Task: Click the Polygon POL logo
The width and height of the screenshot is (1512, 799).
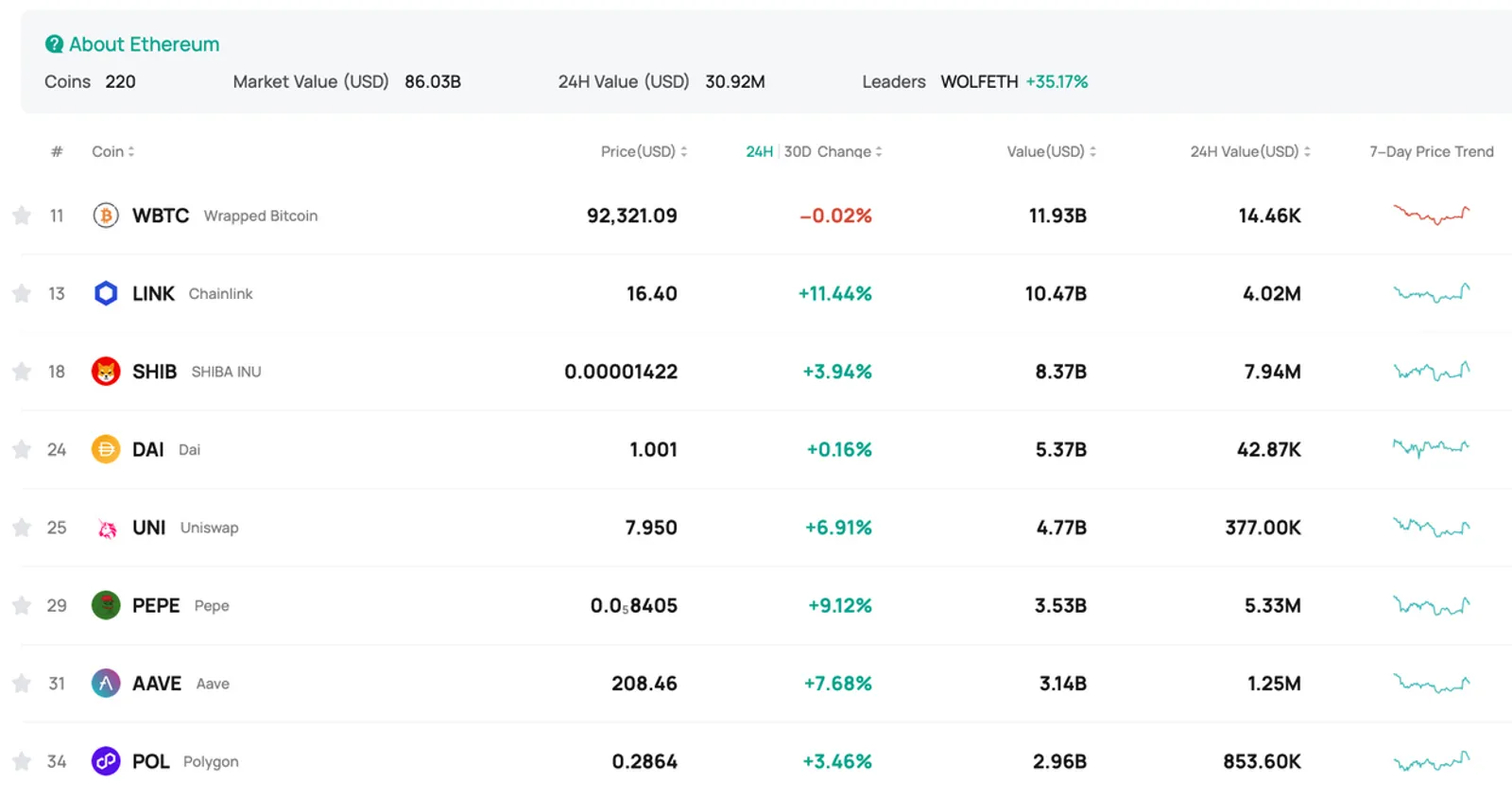Action: (106, 761)
